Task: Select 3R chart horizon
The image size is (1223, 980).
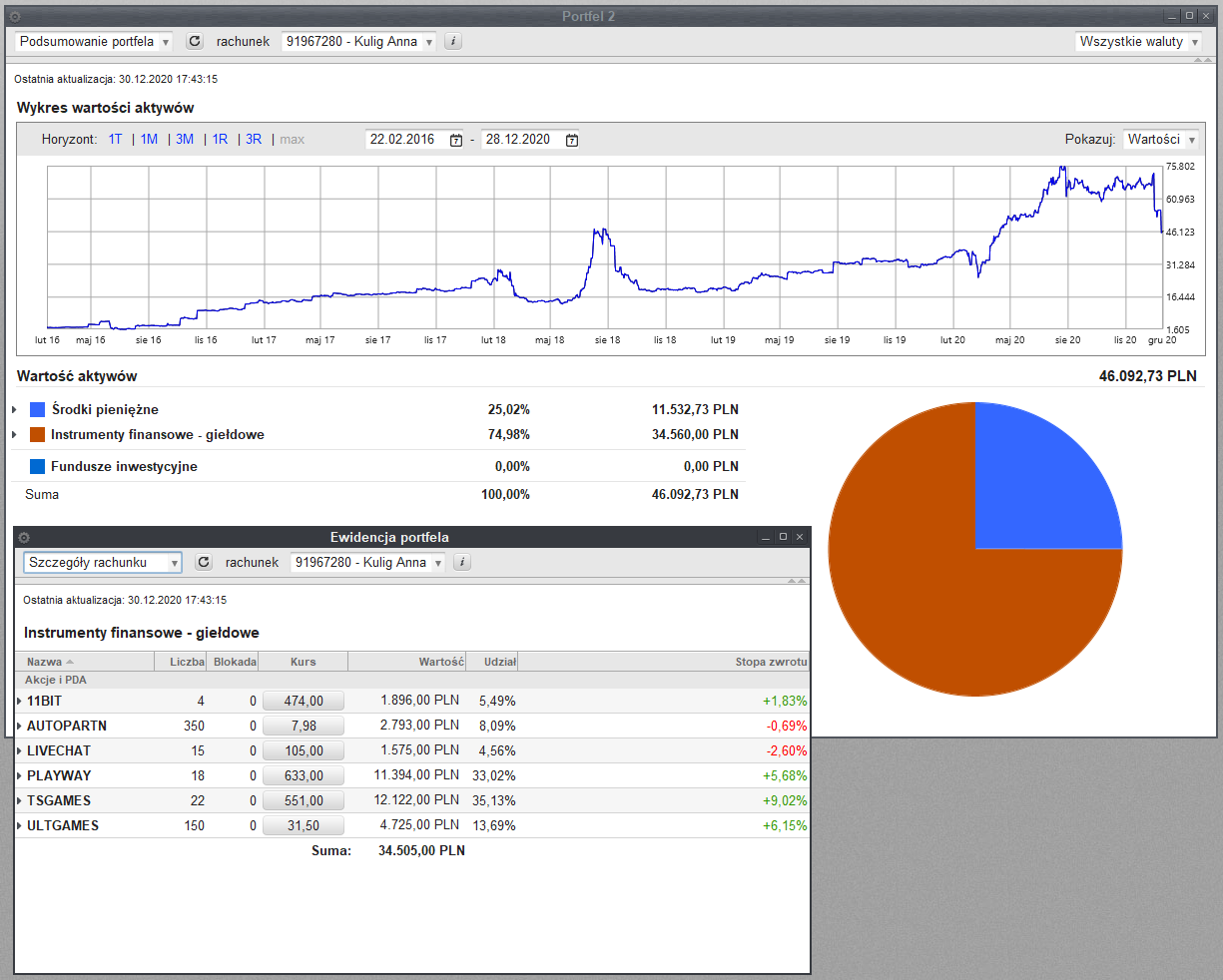Action: tap(254, 139)
